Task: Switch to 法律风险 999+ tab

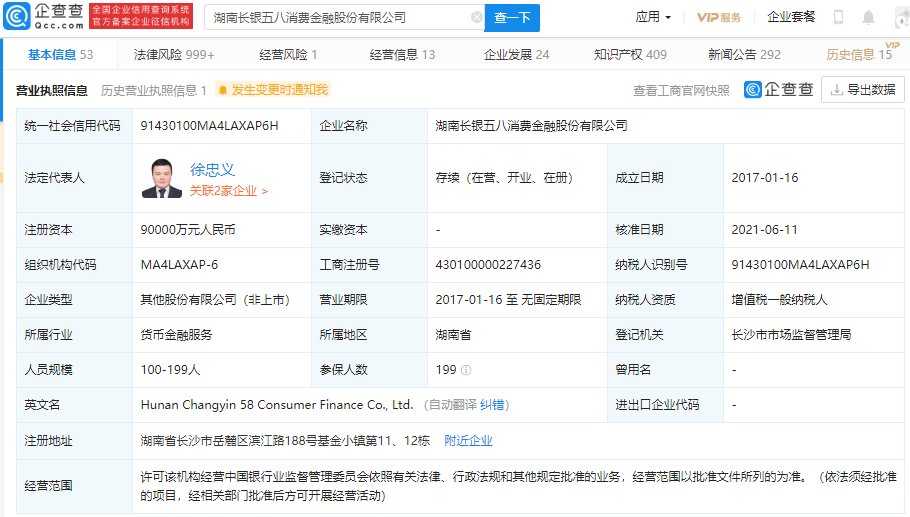Action: pyautogui.click(x=174, y=55)
